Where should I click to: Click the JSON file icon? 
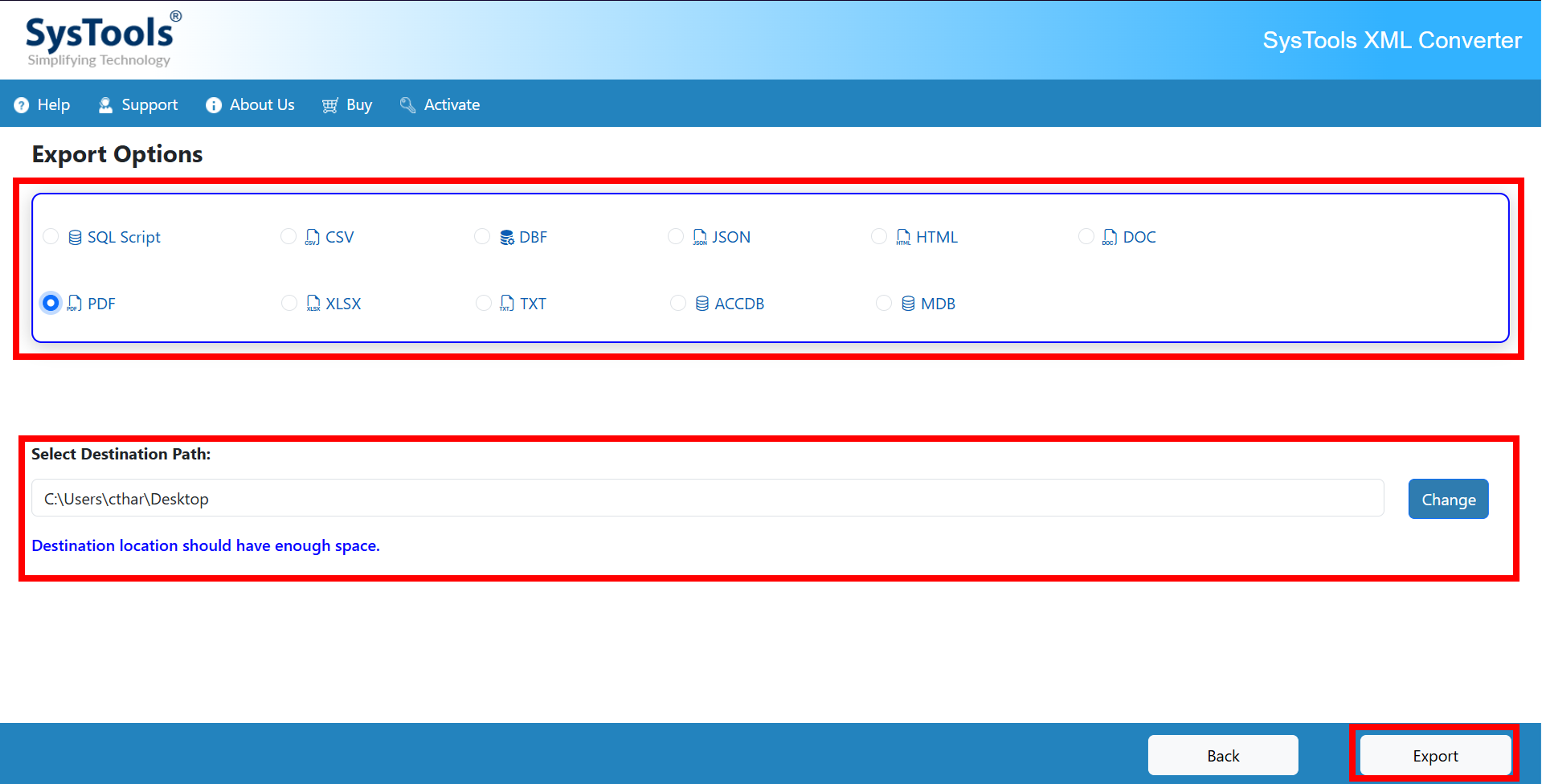pyautogui.click(x=700, y=237)
